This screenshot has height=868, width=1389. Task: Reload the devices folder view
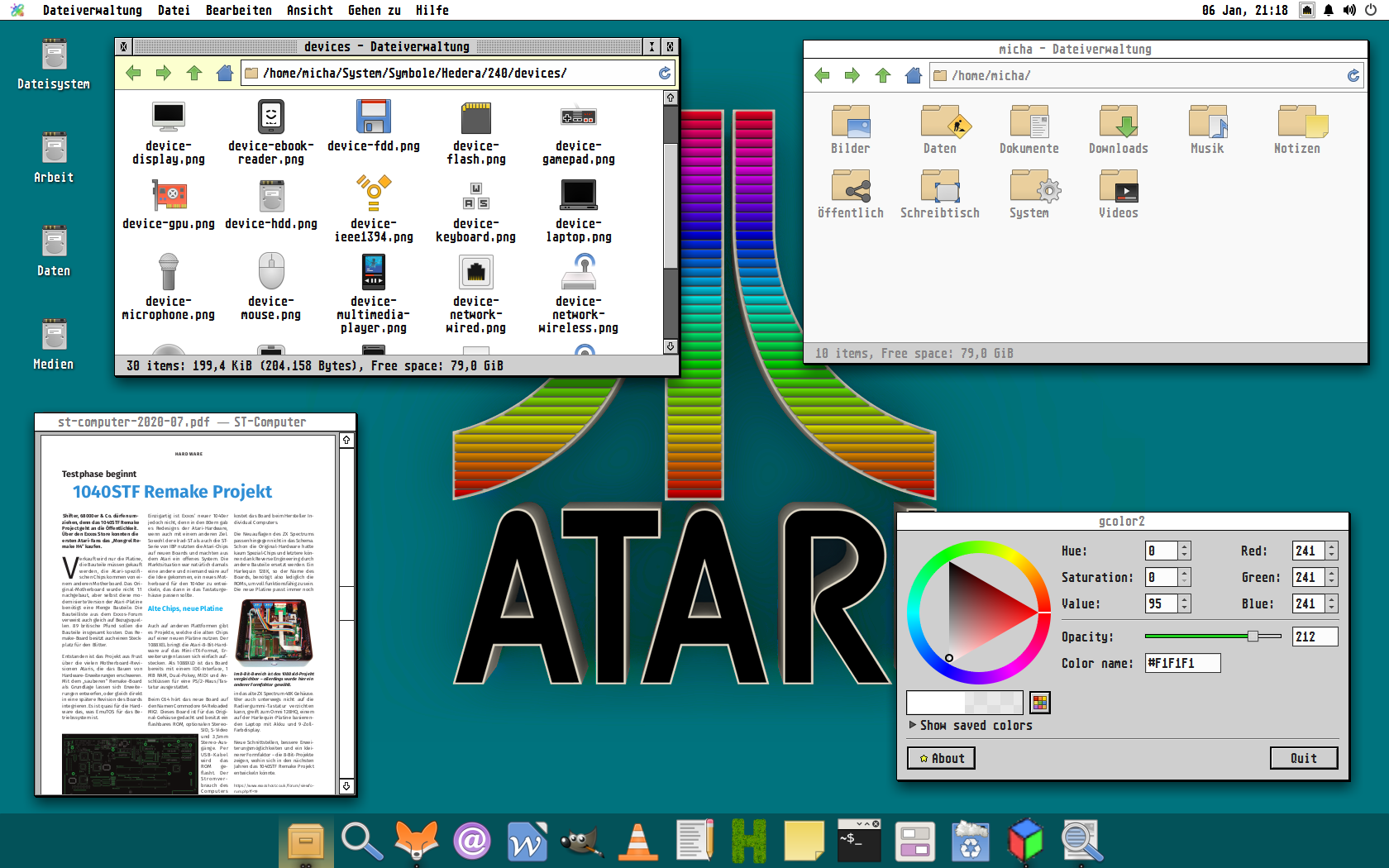[664, 74]
